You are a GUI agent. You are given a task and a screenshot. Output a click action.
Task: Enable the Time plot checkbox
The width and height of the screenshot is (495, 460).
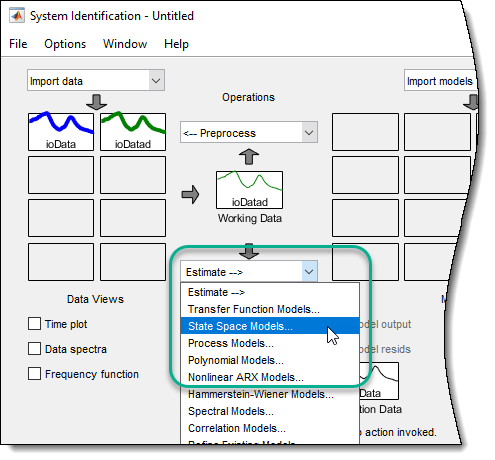34,324
